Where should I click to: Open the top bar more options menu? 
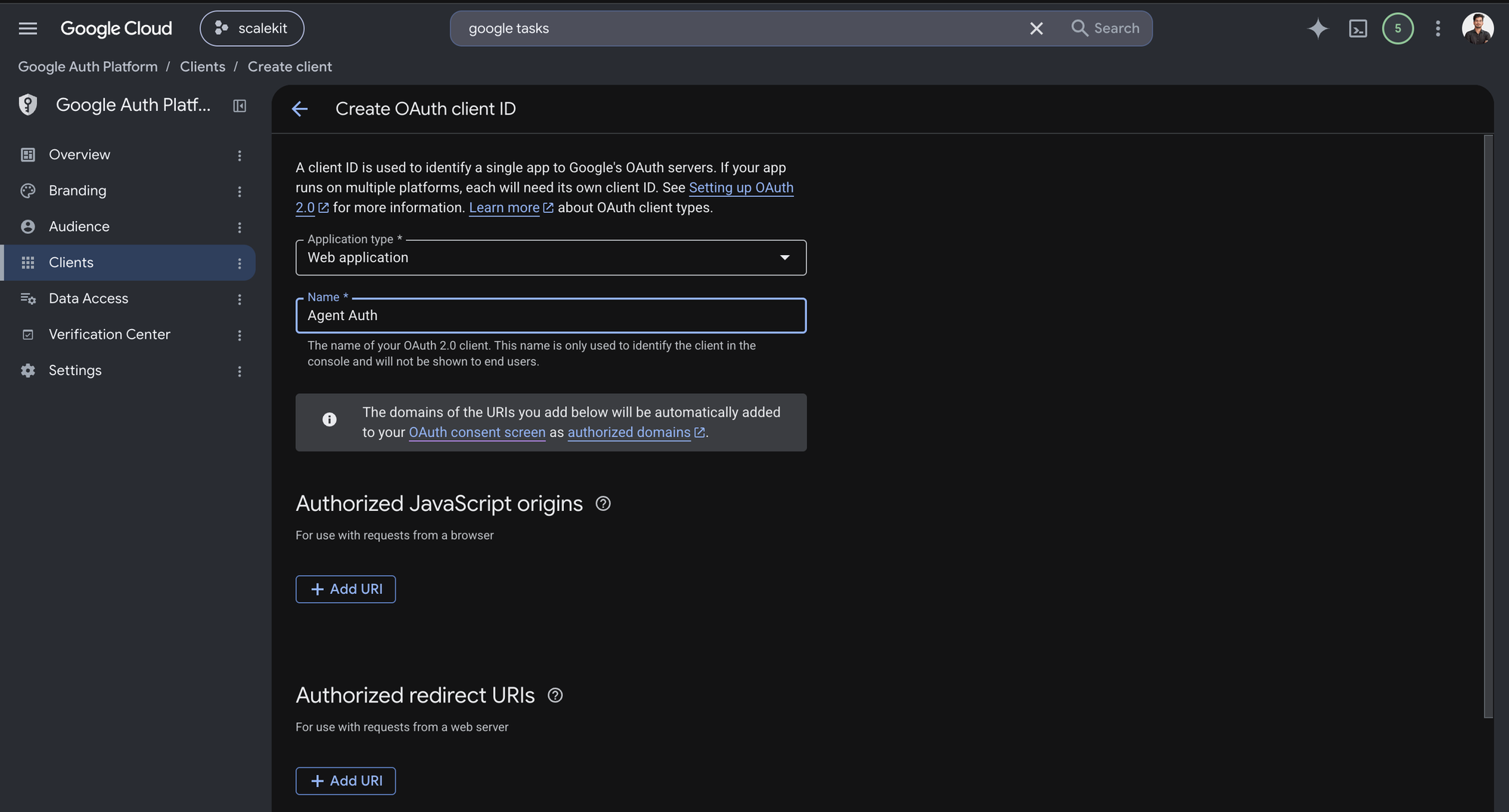[x=1438, y=29]
